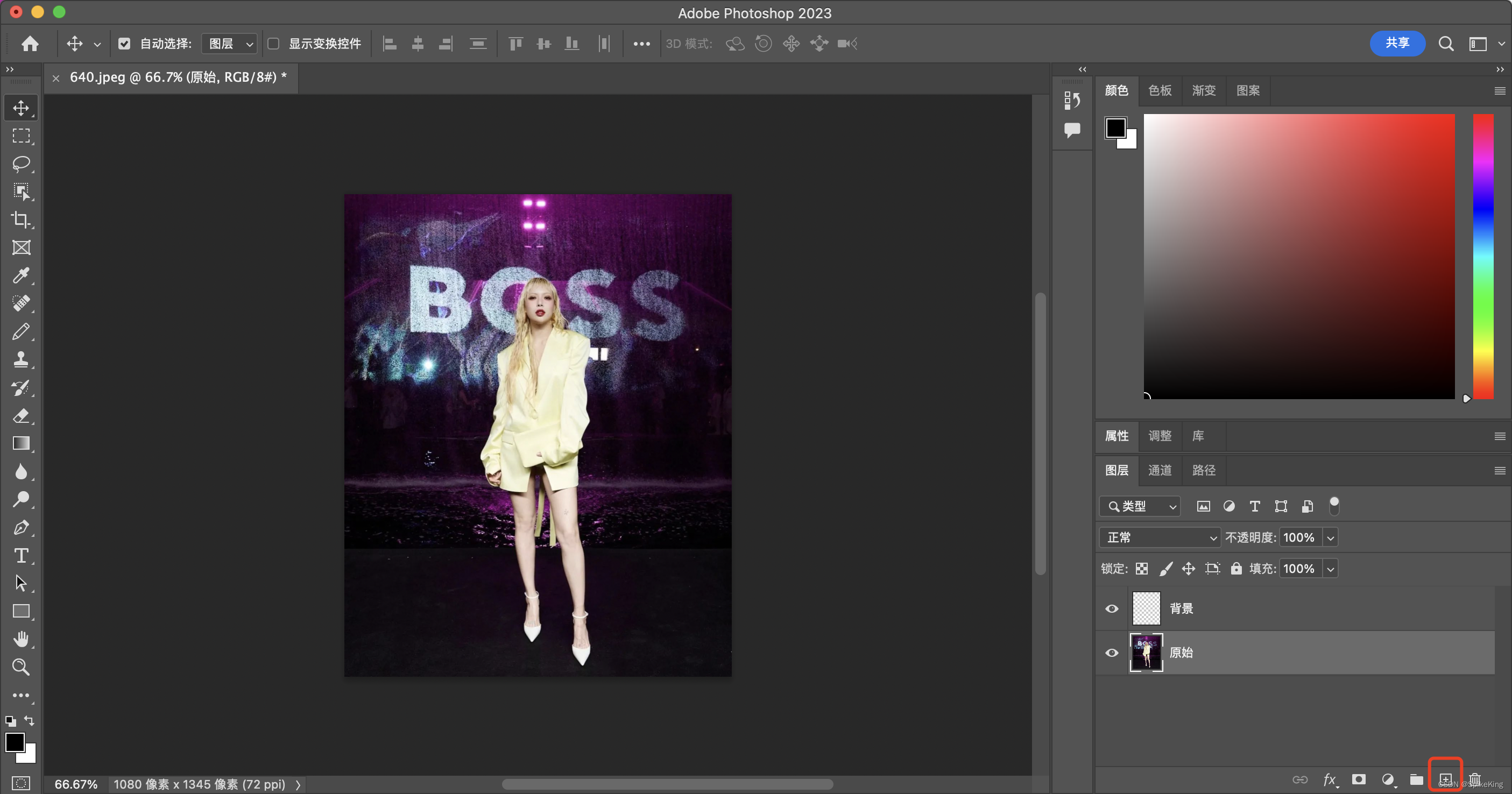Uncheck the 自动选择 checkbox

pyautogui.click(x=124, y=44)
